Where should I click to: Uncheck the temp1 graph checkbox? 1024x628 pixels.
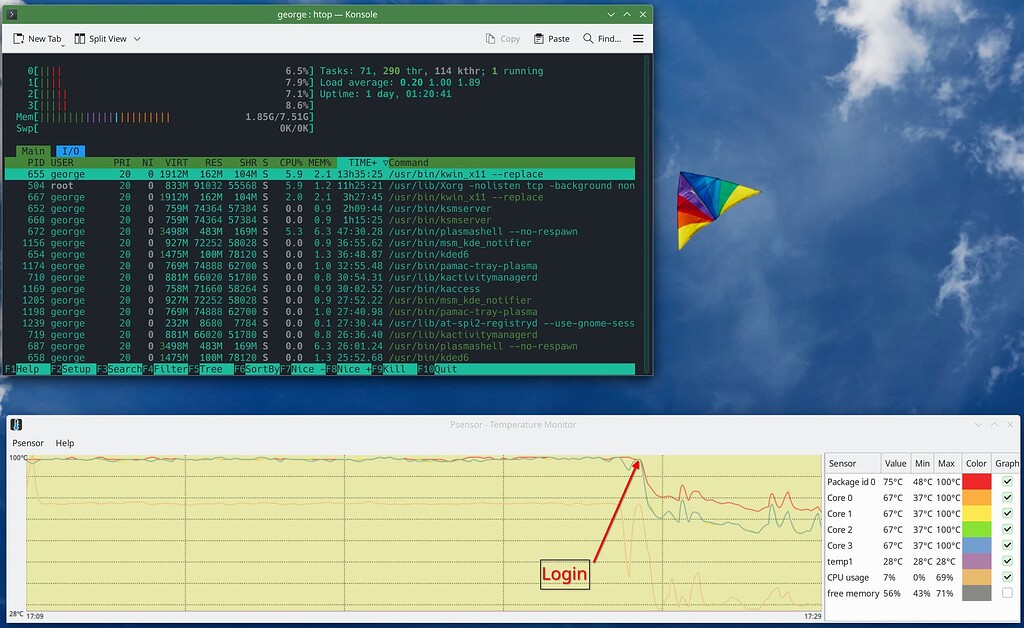[1005, 561]
